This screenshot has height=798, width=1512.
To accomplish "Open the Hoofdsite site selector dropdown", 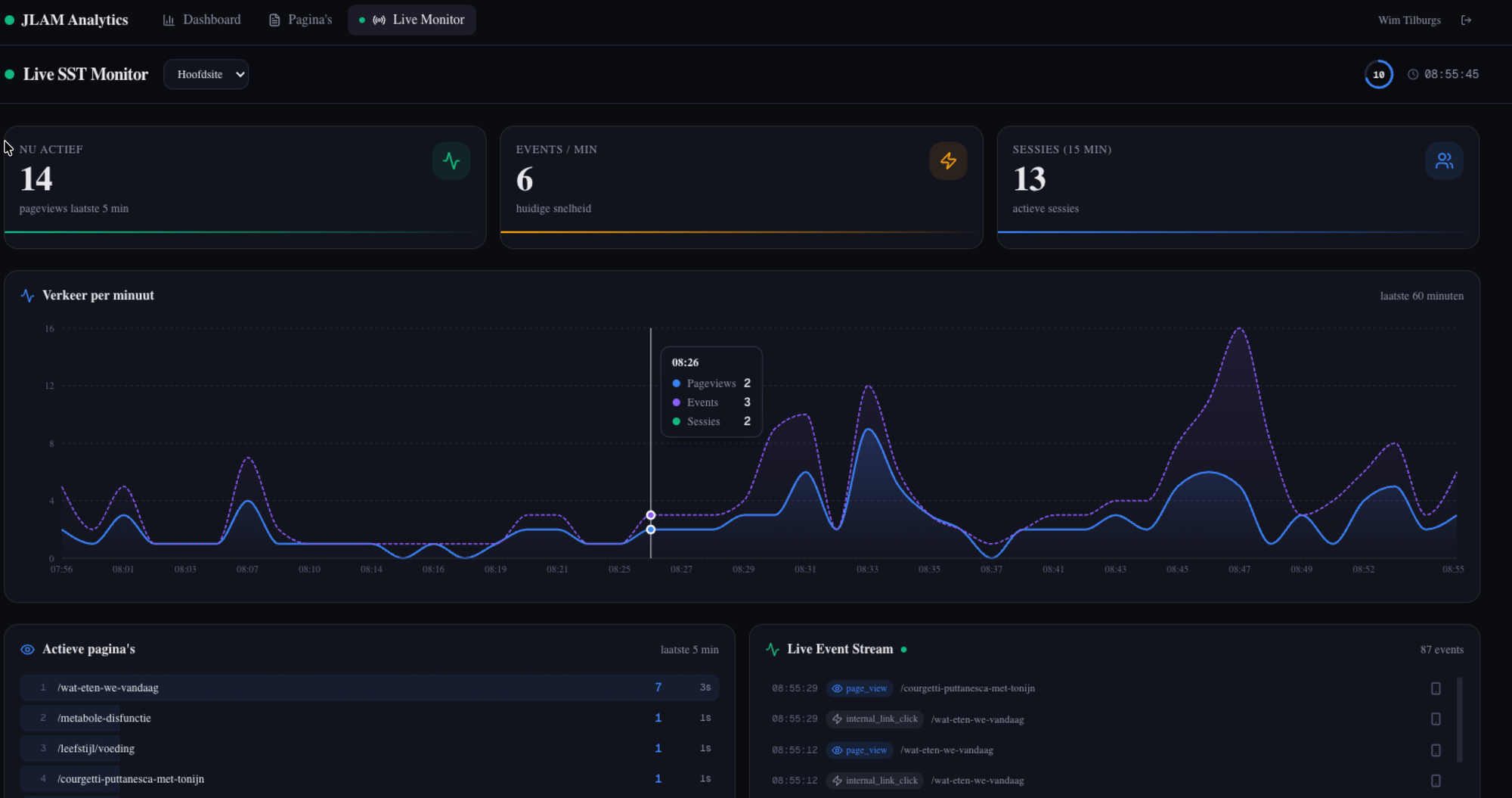I will coord(206,74).
